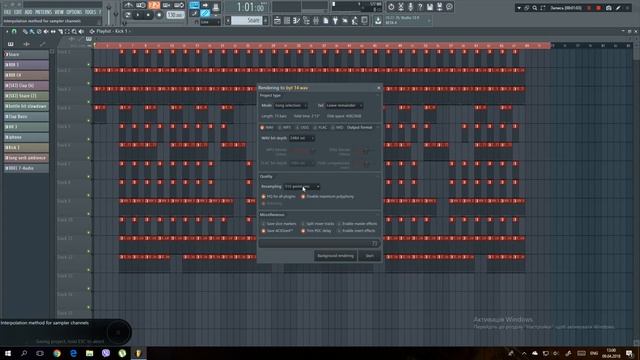Click the microphone recording icon

point(411,7)
